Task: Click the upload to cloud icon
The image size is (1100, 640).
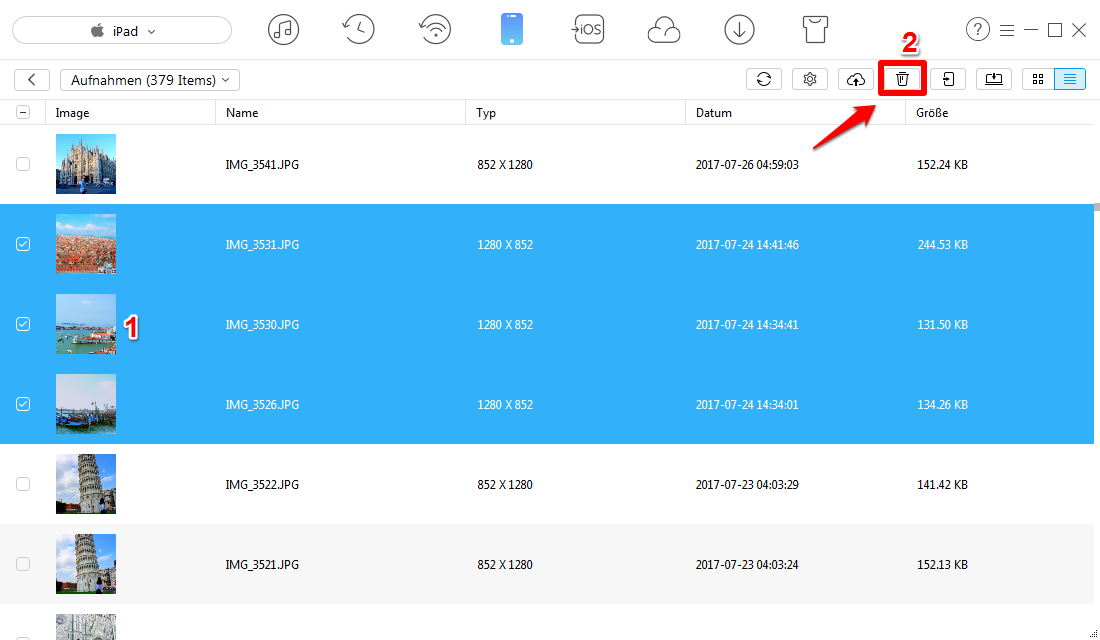Action: coord(856,79)
